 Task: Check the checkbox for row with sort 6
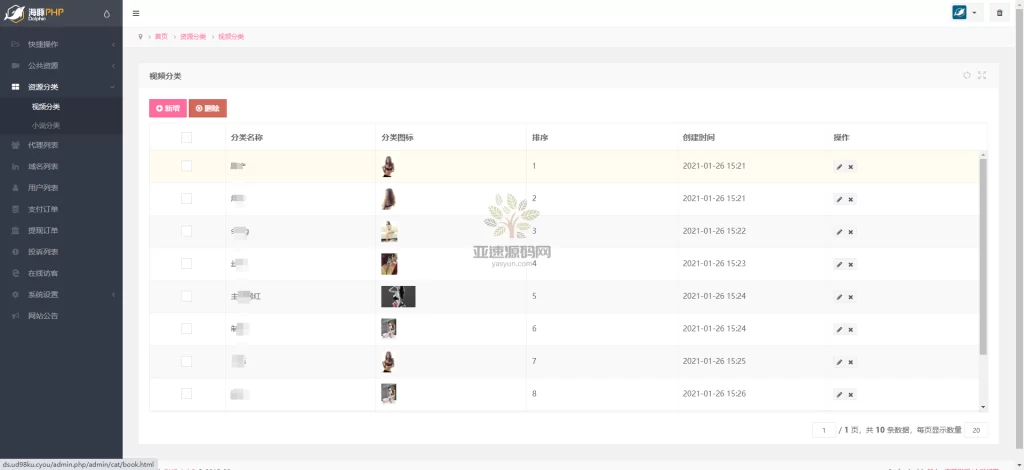[186, 329]
